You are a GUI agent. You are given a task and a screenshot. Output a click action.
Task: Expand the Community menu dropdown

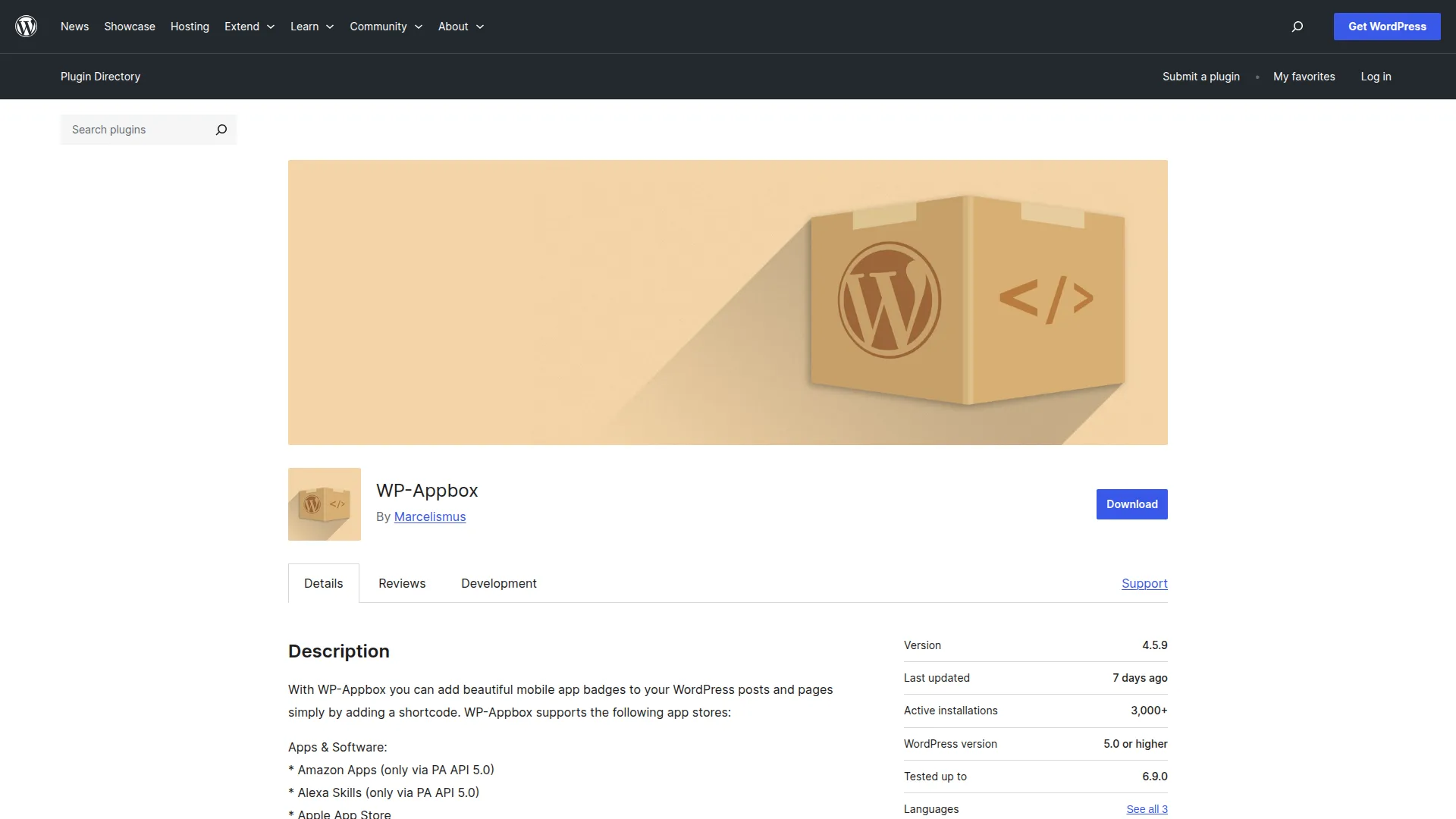[386, 27]
